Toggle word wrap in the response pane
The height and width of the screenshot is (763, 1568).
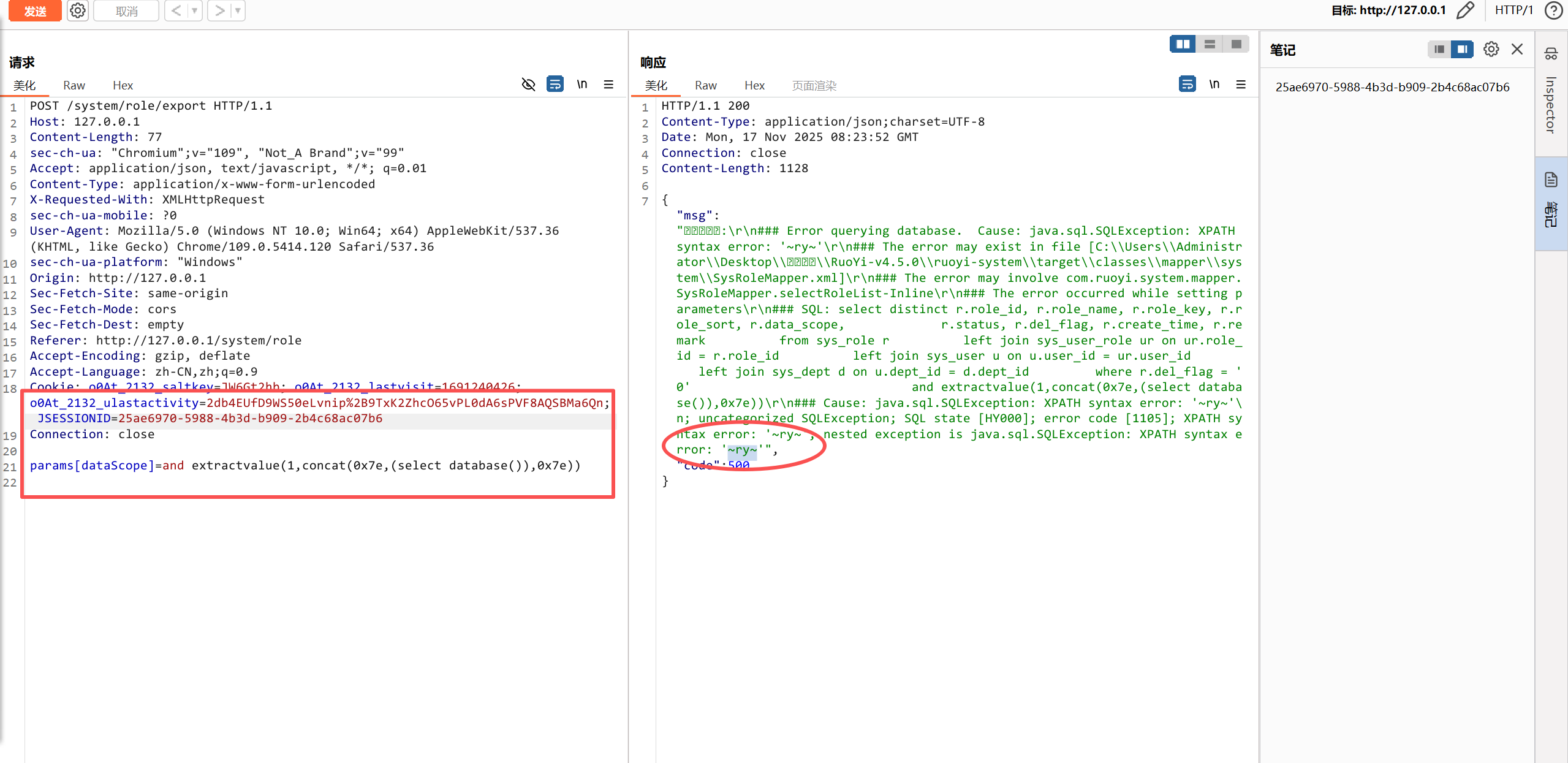[x=1187, y=84]
